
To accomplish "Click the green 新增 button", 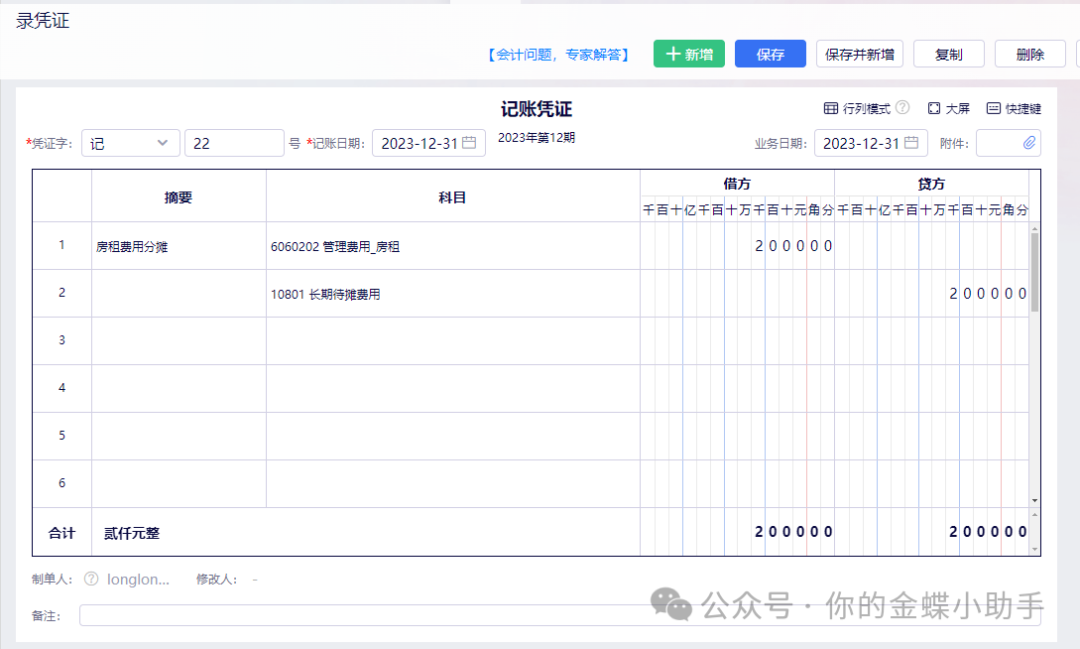I will (x=688, y=54).
